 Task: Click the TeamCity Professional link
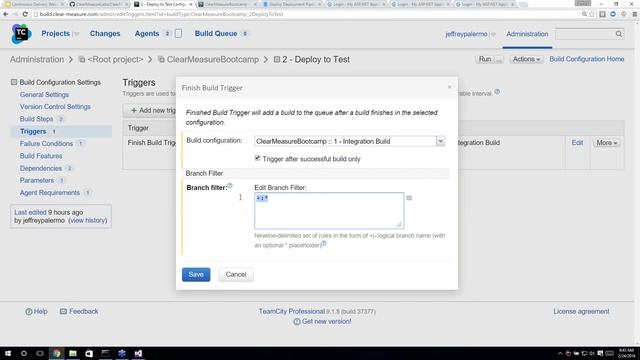(x=291, y=311)
